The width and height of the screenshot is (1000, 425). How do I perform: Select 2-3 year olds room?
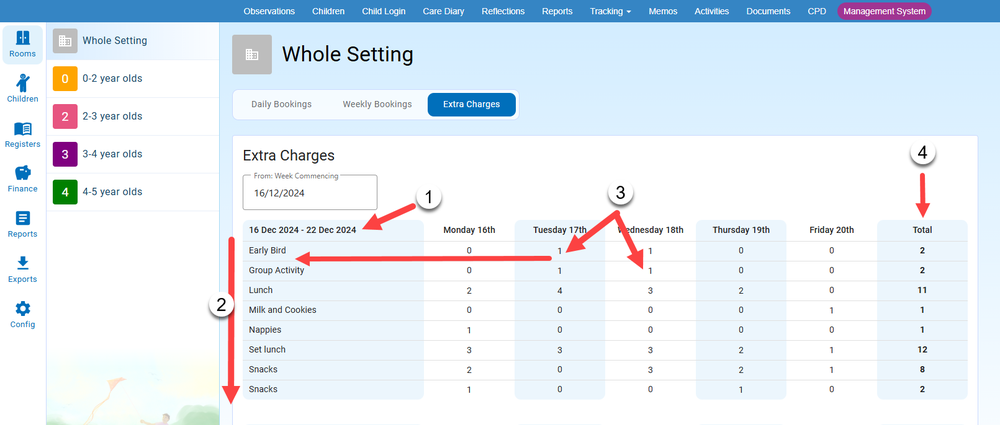pos(133,116)
